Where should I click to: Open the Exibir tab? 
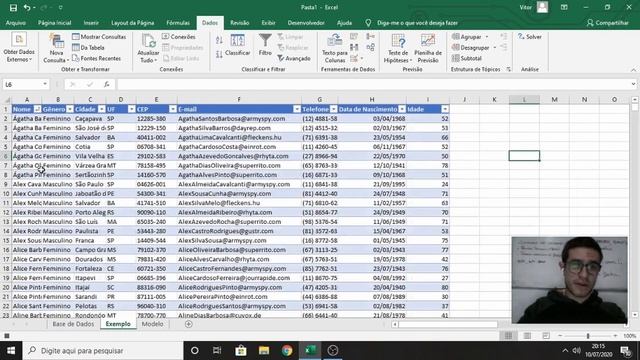(x=268, y=23)
